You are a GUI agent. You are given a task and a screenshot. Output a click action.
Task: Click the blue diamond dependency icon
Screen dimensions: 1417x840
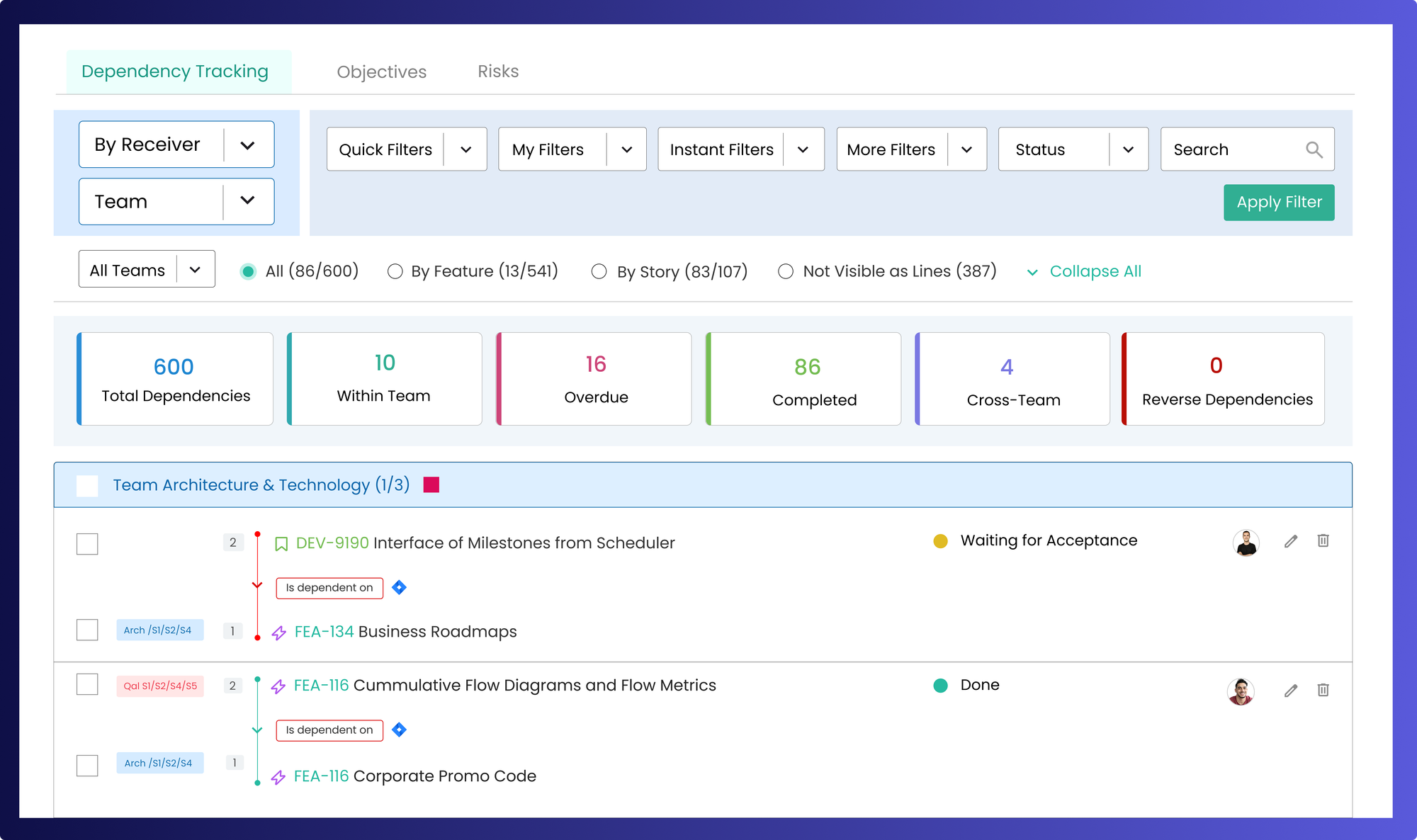coord(398,588)
